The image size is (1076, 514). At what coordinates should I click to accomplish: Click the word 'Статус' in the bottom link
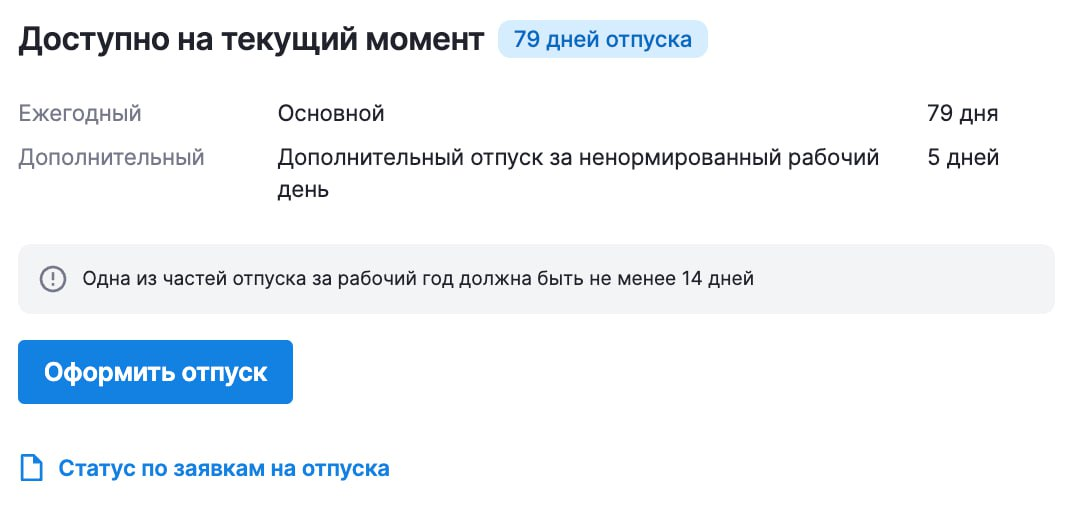(x=97, y=469)
